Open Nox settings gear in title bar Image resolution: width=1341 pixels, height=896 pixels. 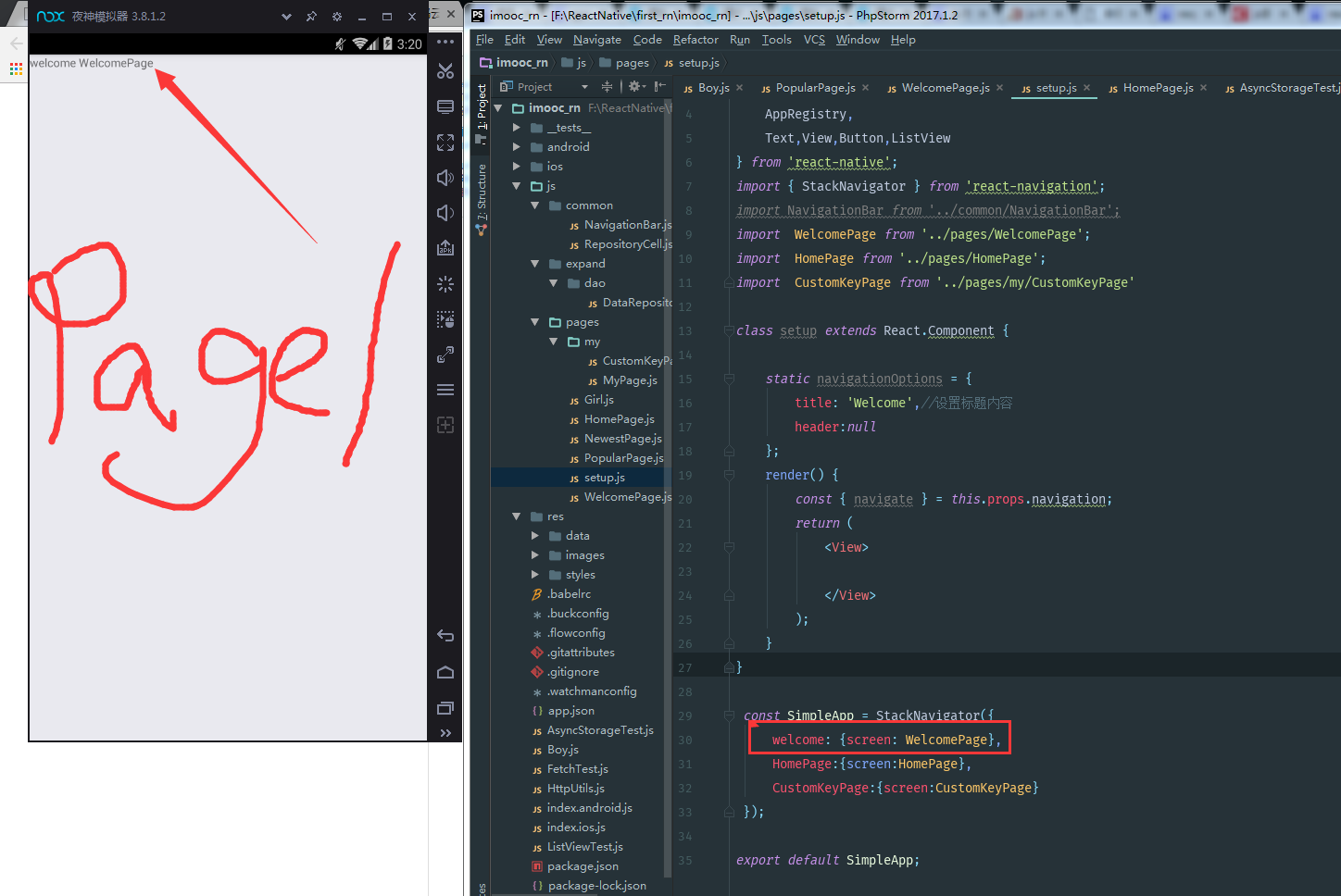(x=336, y=17)
